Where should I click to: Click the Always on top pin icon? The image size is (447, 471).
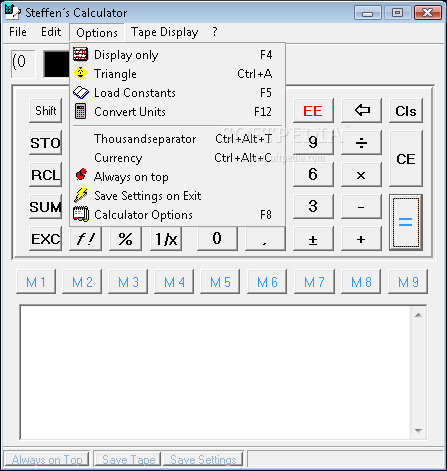tap(81, 174)
